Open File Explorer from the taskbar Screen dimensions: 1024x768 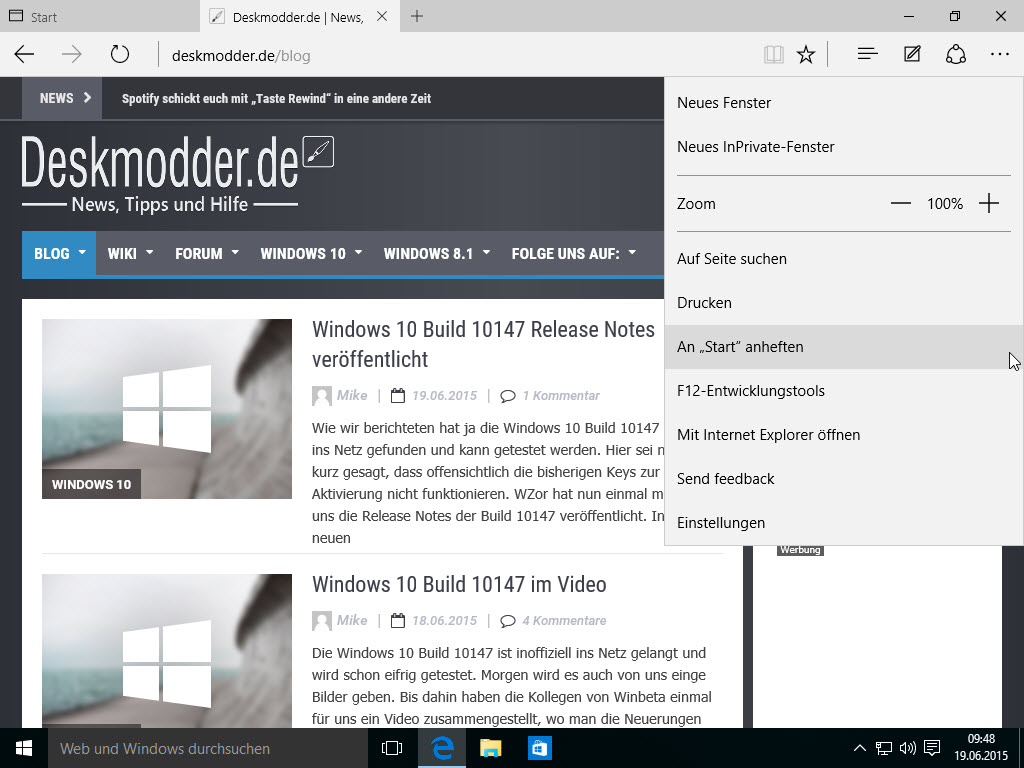[x=490, y=748]
